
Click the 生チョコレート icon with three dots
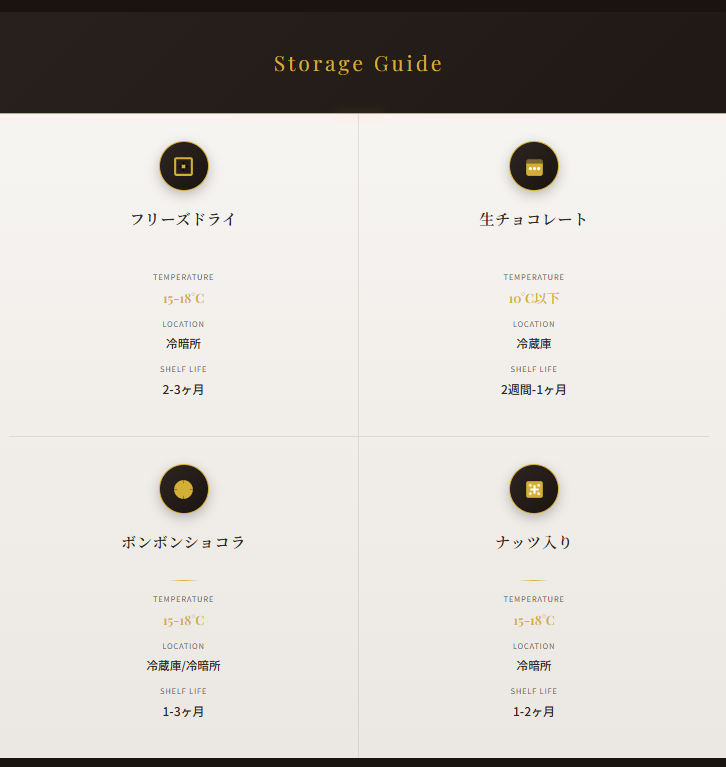[x=534, y=166]
